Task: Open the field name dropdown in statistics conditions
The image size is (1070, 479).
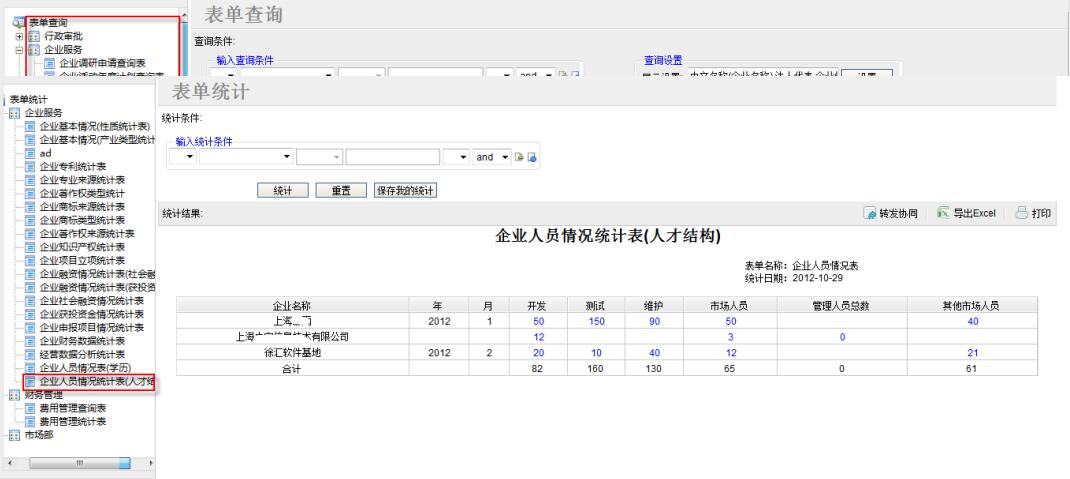Action: click(x=246, y=157)
